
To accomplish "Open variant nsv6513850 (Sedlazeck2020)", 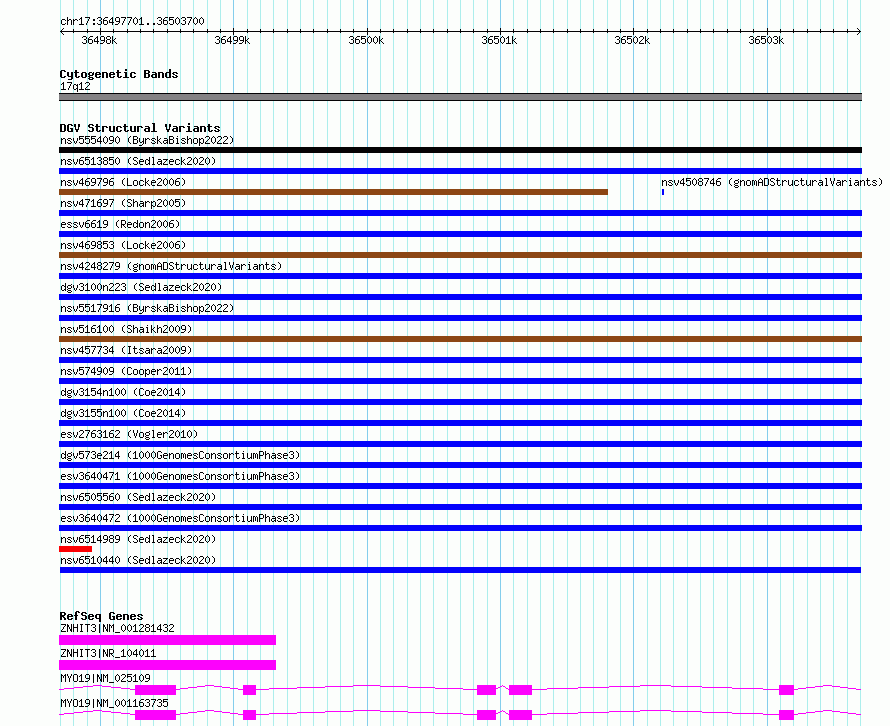I will click(x=138, y=161).
